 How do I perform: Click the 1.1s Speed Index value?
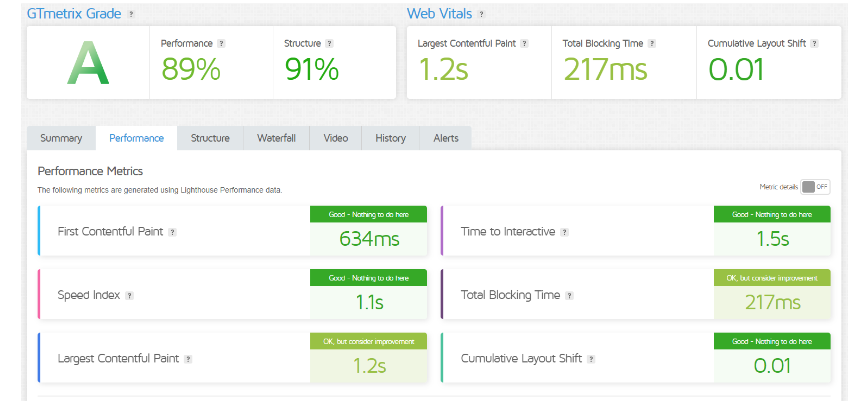click(x=369, y=302)
